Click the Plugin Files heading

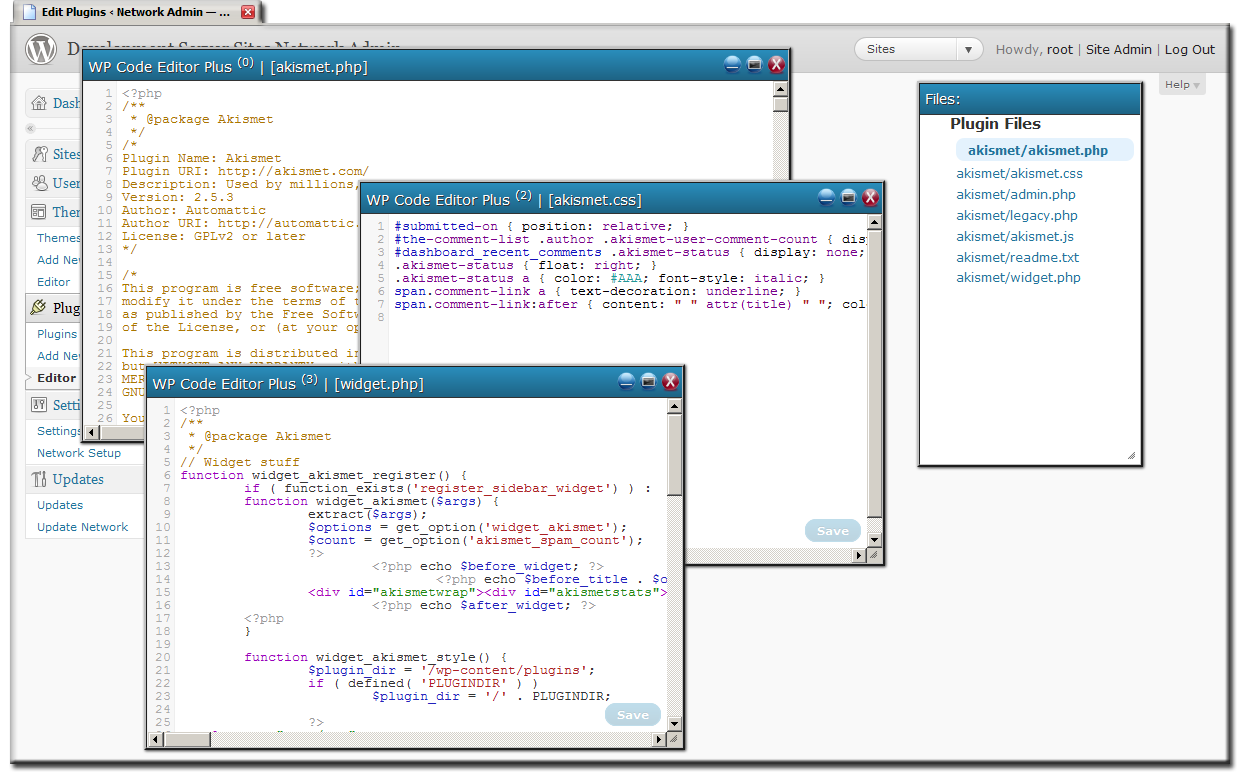pyautogui.click(x=995, y=124)
